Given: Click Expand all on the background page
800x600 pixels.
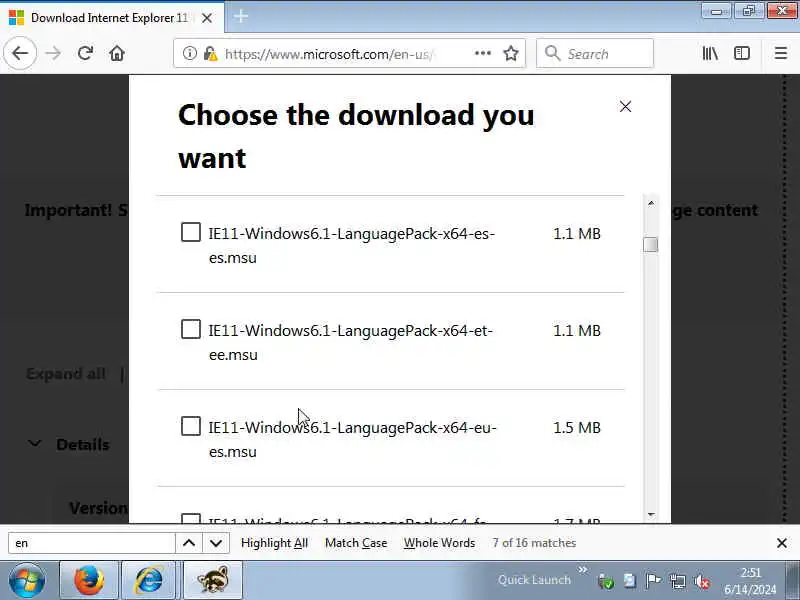Looking at the screenshot, I should [66, 374].
